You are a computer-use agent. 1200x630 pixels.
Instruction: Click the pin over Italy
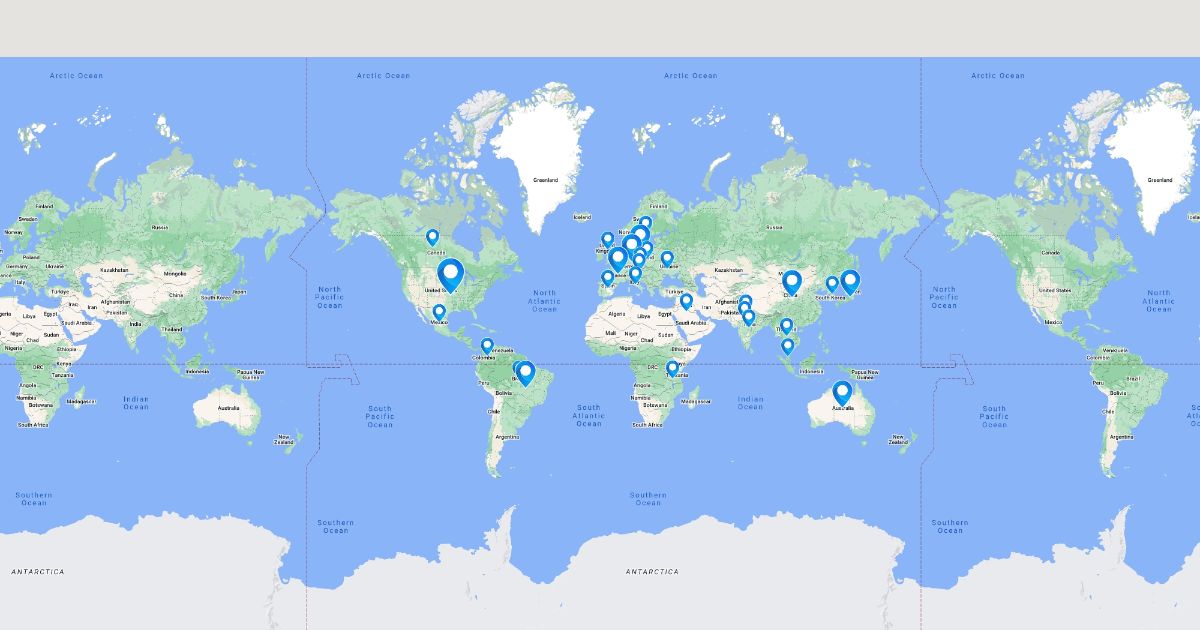(635, 273)
